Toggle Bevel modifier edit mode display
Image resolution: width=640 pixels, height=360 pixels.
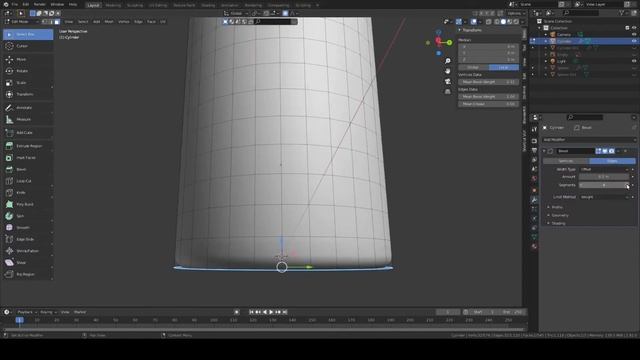[x=598, y=151]
